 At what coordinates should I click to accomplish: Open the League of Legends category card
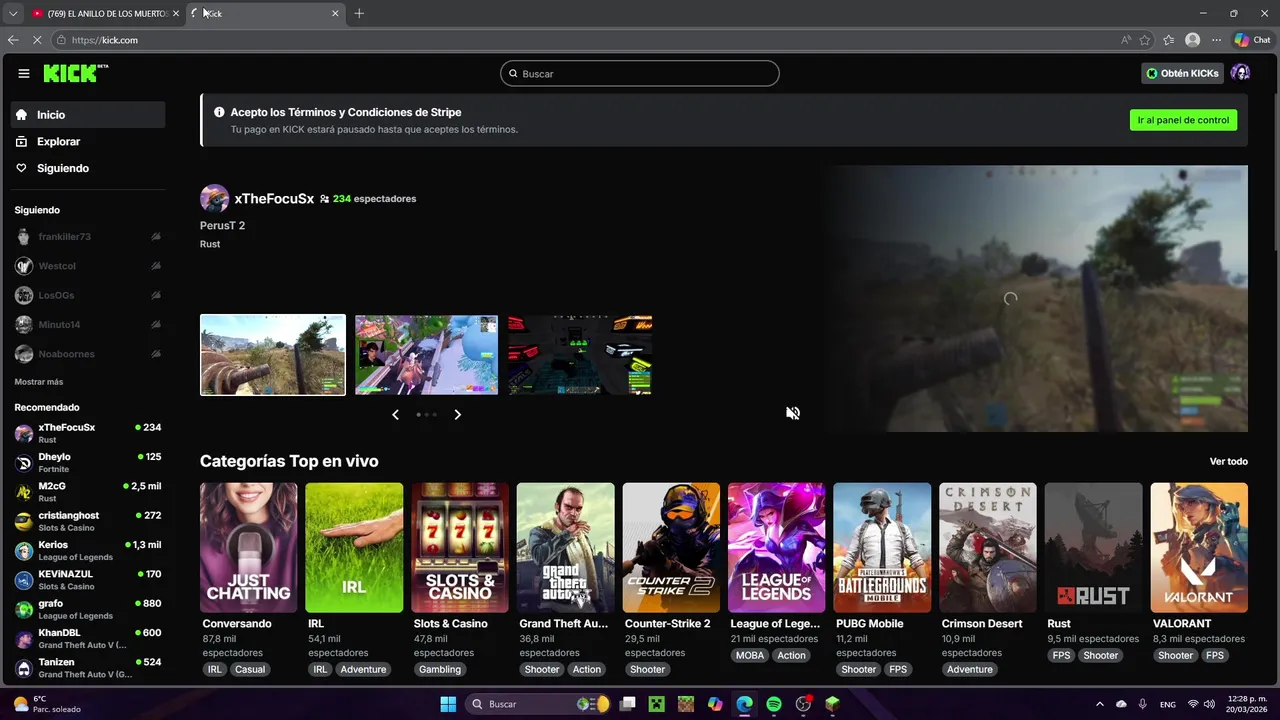click(x=777, y=548)
